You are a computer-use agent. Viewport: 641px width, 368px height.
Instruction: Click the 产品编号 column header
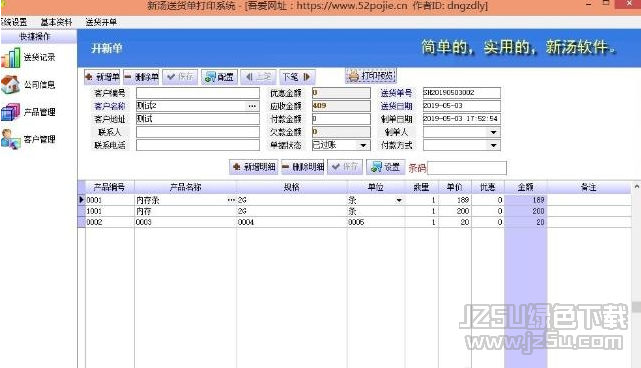point(110,187)
